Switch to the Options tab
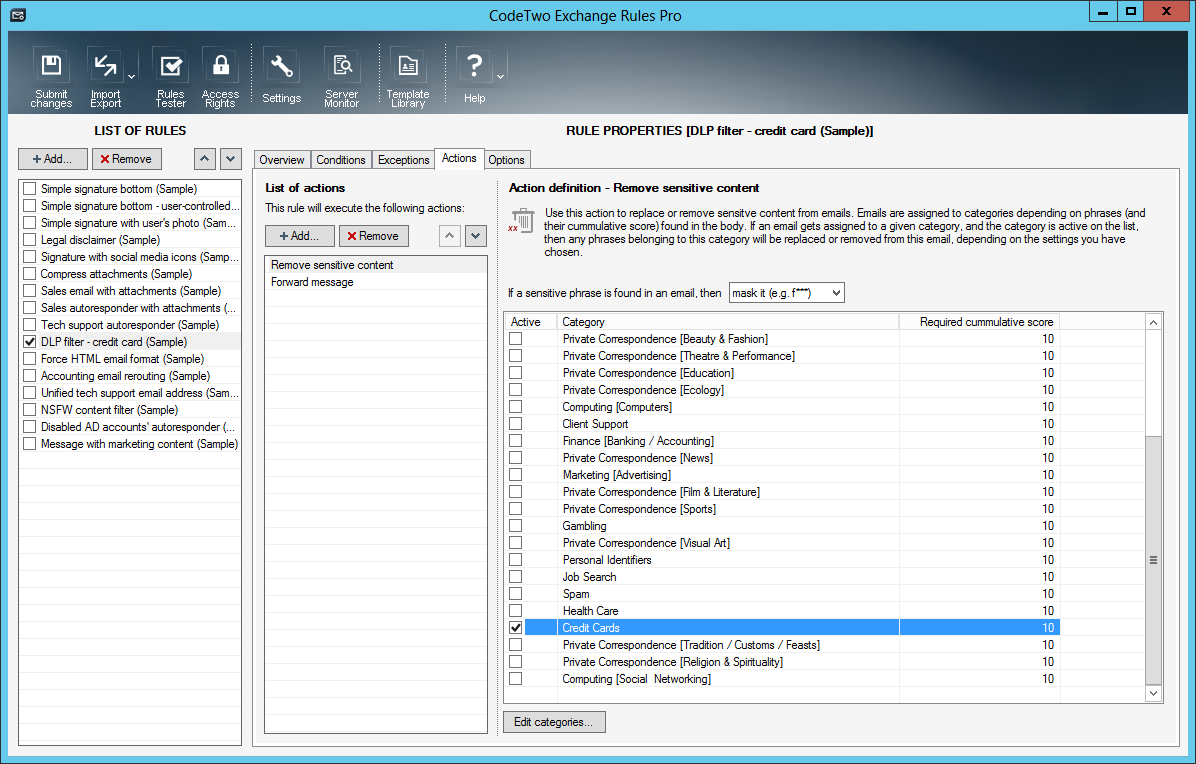The width and height of the screenshot is (1196, 764). coord(506,159)
